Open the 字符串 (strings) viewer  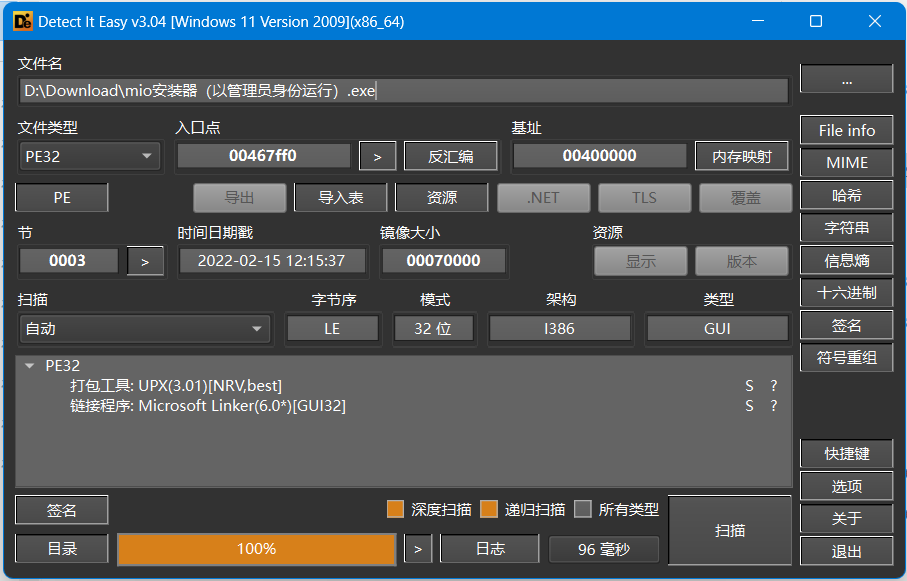(846, 228)
